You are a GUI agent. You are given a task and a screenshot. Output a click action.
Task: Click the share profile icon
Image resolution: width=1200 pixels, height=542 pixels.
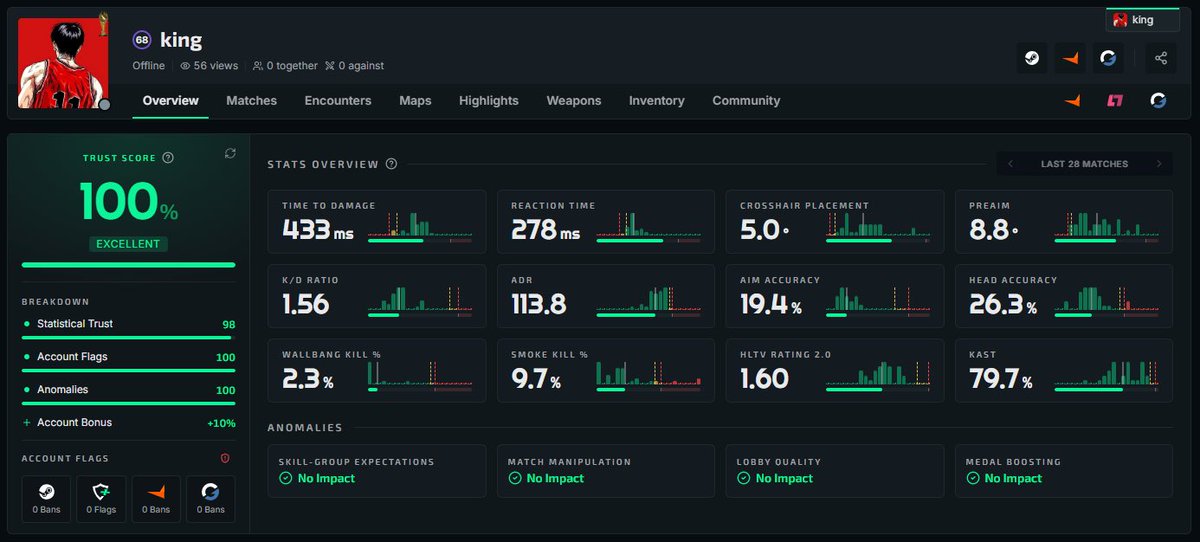pos(1161,58)
